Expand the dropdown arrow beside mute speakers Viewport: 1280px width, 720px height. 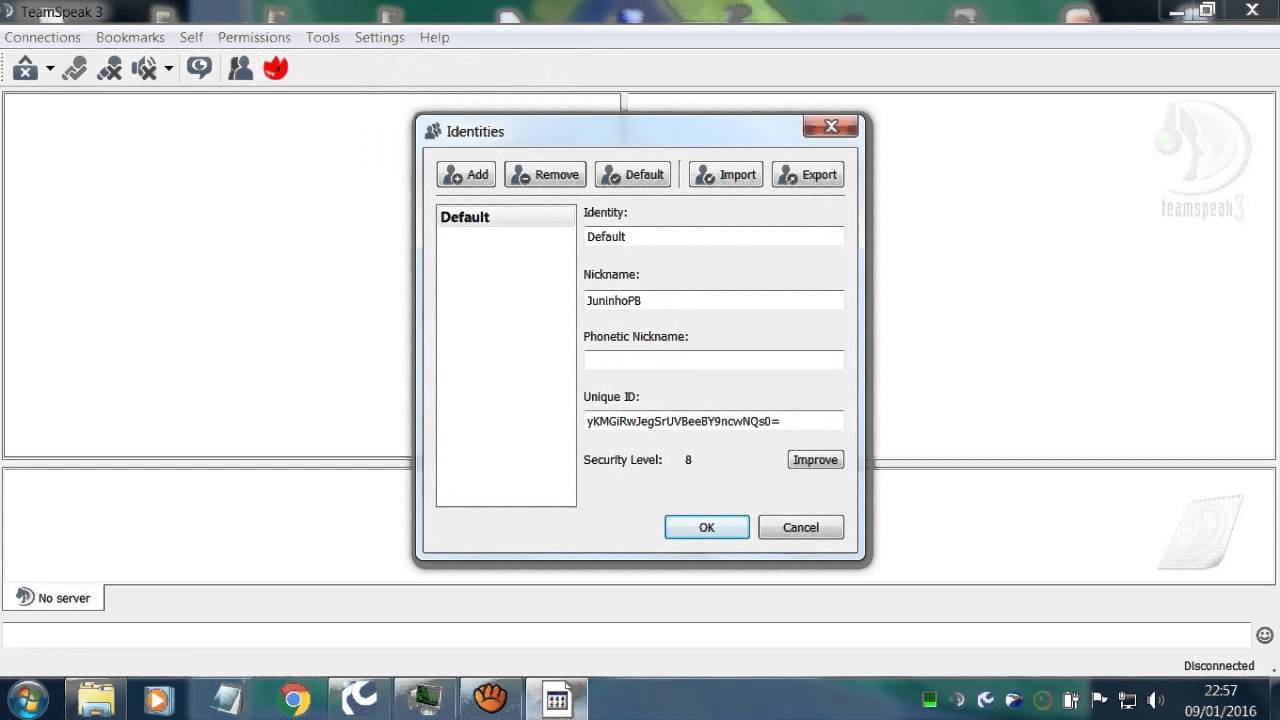[169, 68]
